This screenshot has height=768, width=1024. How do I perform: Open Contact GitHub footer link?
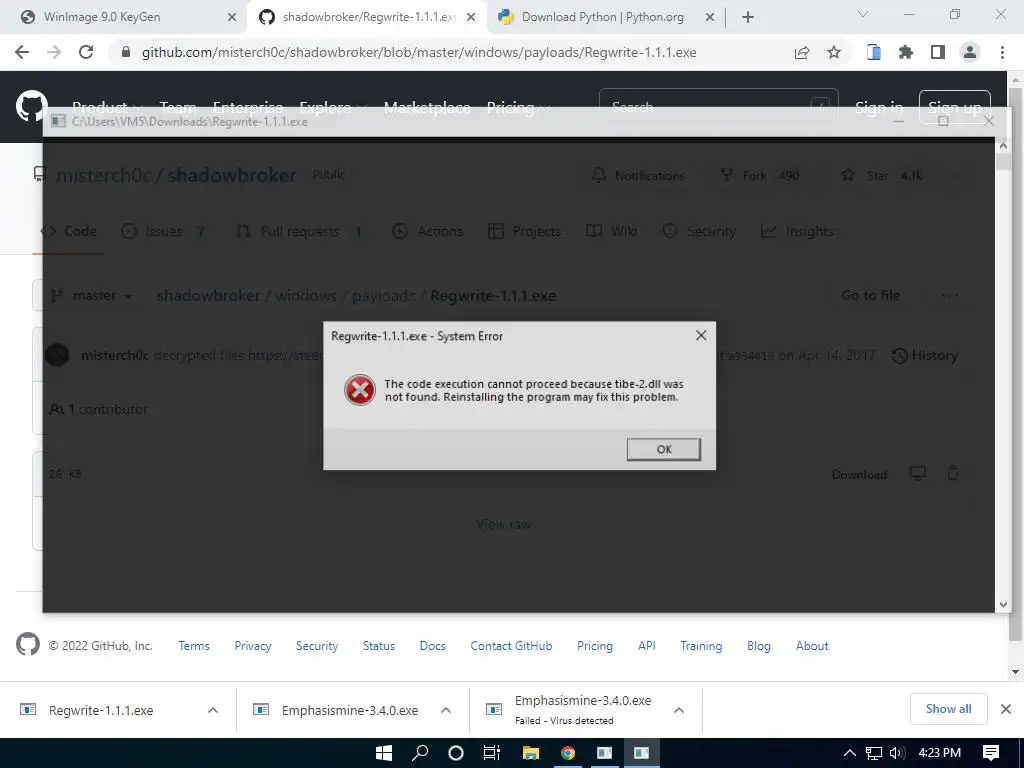tap(511, 646)
